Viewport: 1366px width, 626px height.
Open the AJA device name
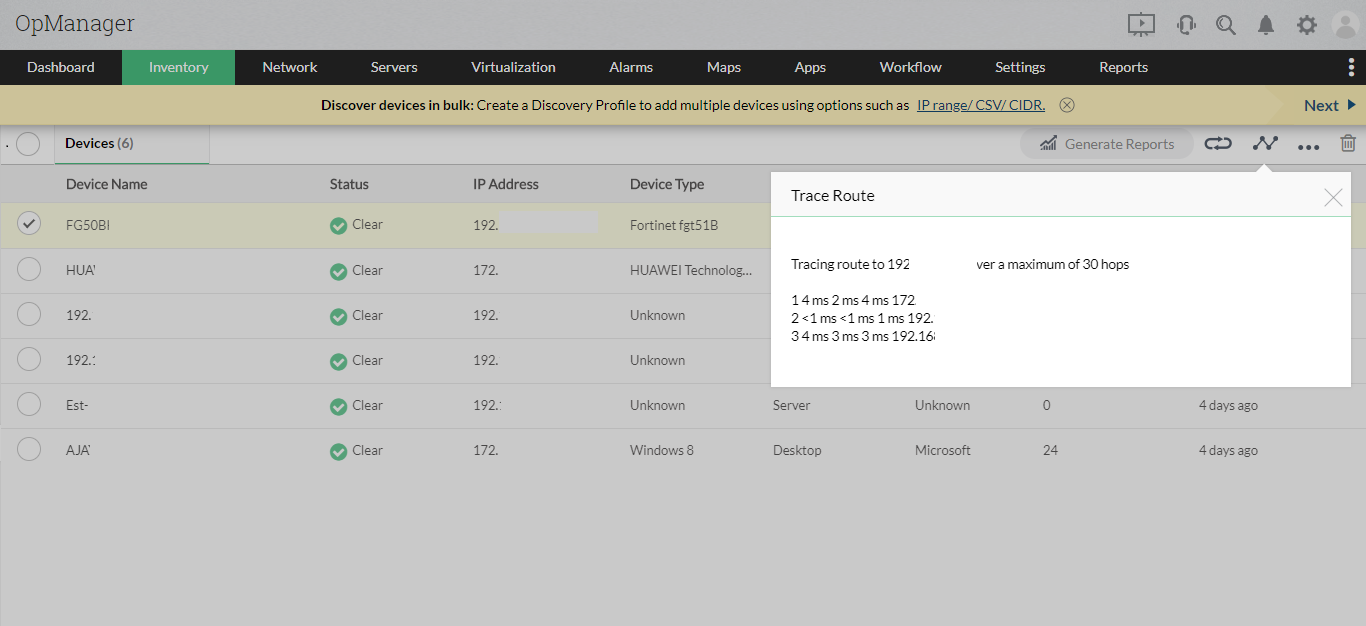coord(78,450)
